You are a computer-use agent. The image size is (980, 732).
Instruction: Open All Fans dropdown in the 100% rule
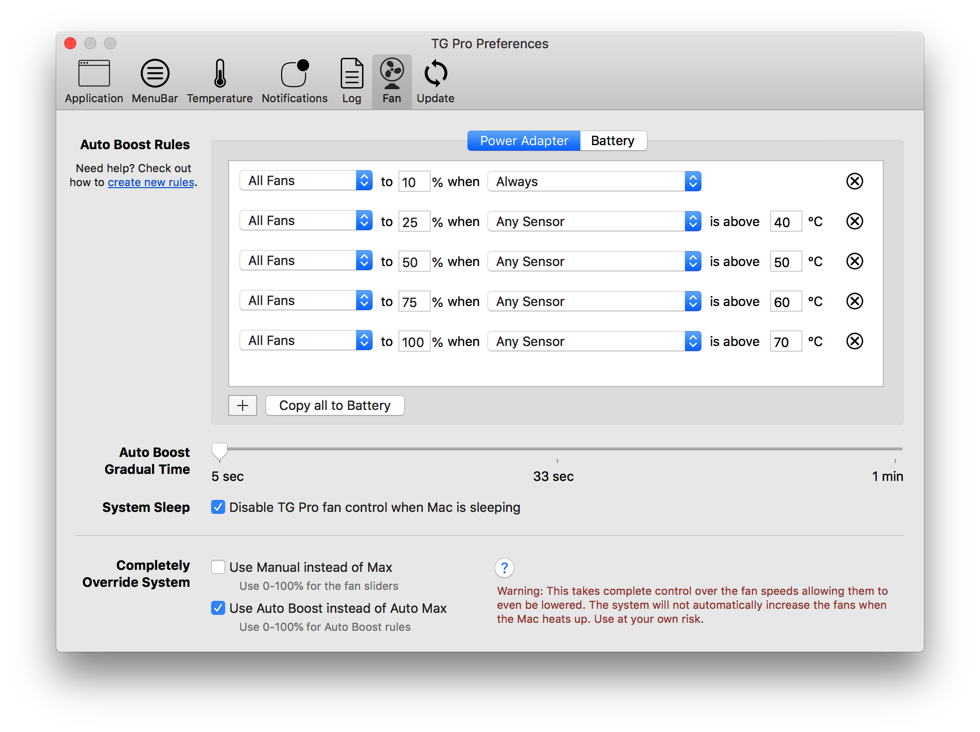coord(306,341)
